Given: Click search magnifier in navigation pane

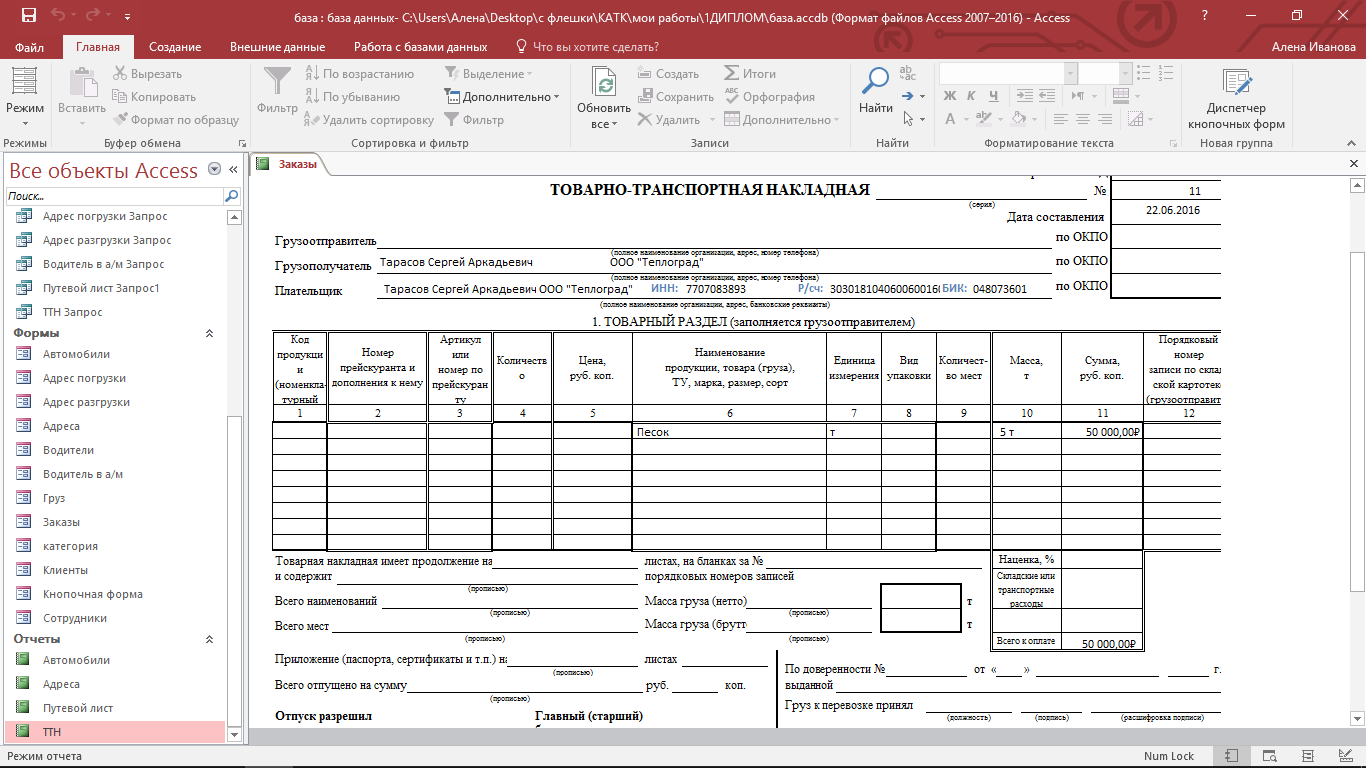Looking at the screenshot, I should [231, 196].
